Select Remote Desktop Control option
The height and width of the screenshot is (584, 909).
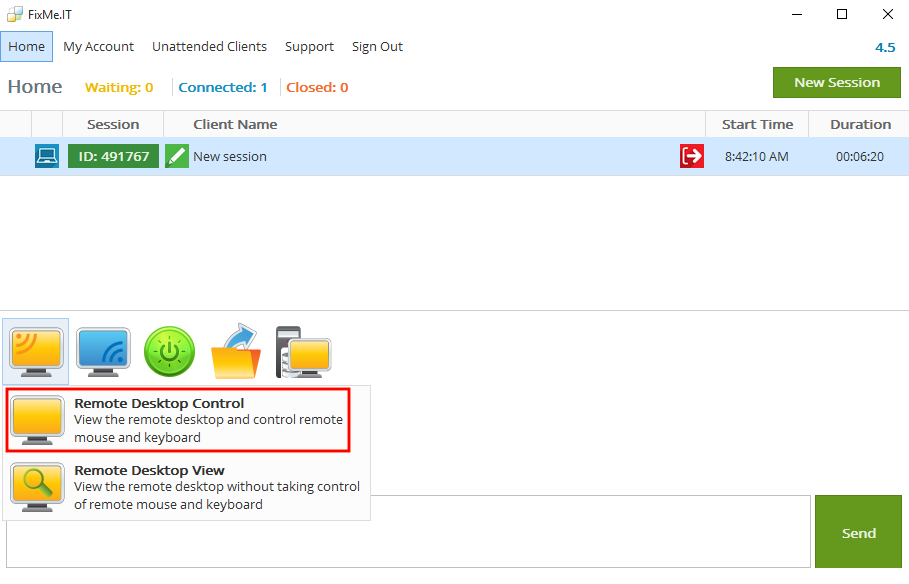[178, 420]
